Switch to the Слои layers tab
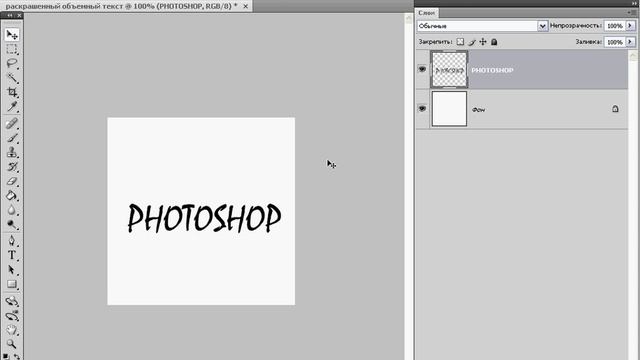 [427, 13]
